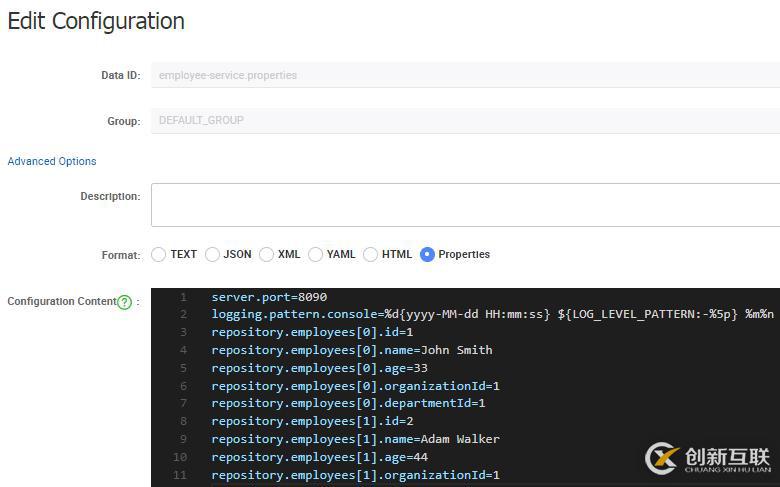Select the JSON format radio button
Image resolution: width=780 pixels, height=487 pixels.
click(212, 254)
